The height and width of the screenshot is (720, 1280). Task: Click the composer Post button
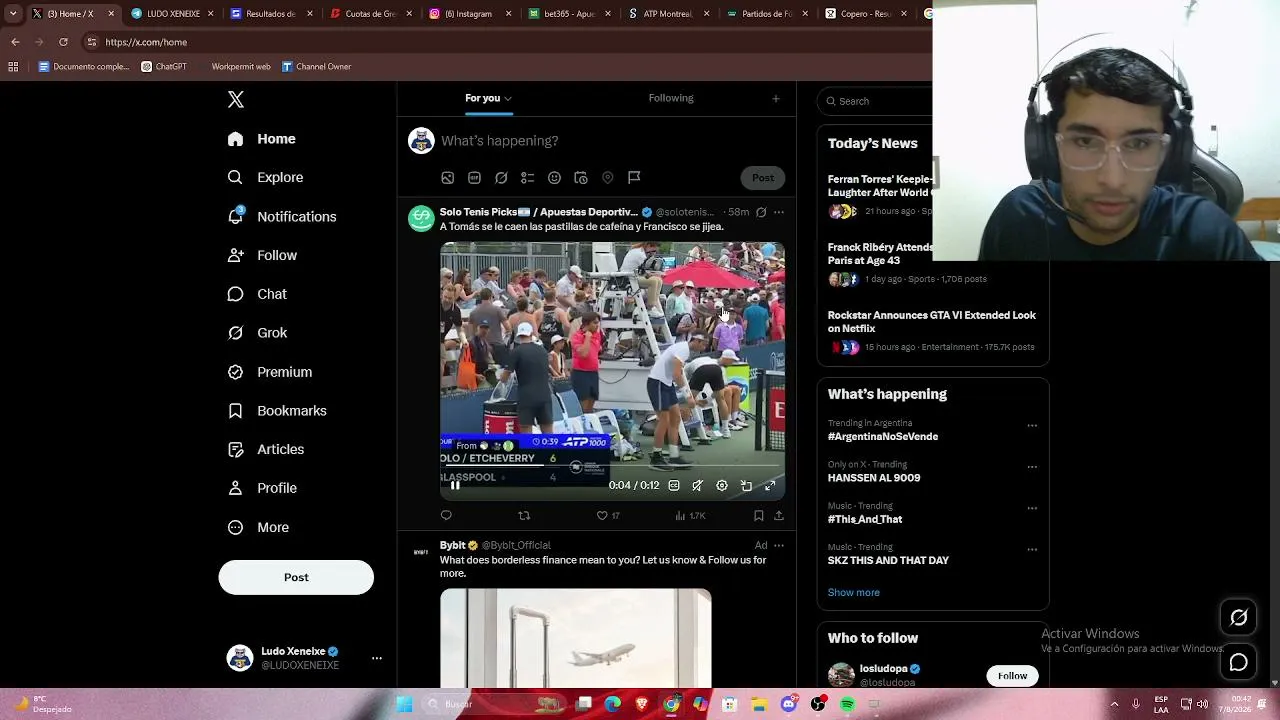coord(763,178)
